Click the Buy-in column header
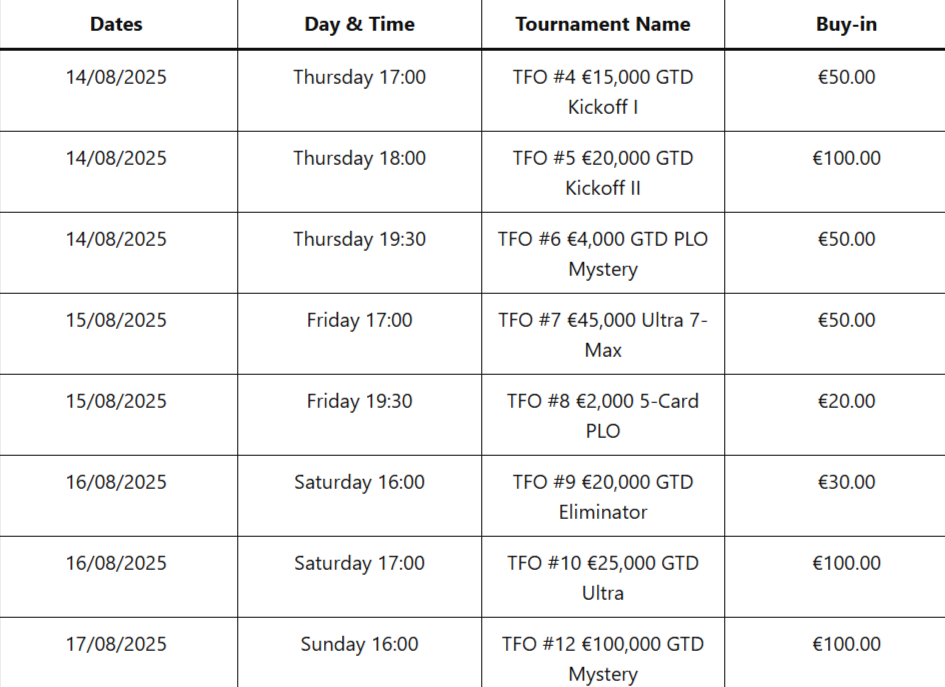This screenshot has width=945, height=687. pos(846,24)
